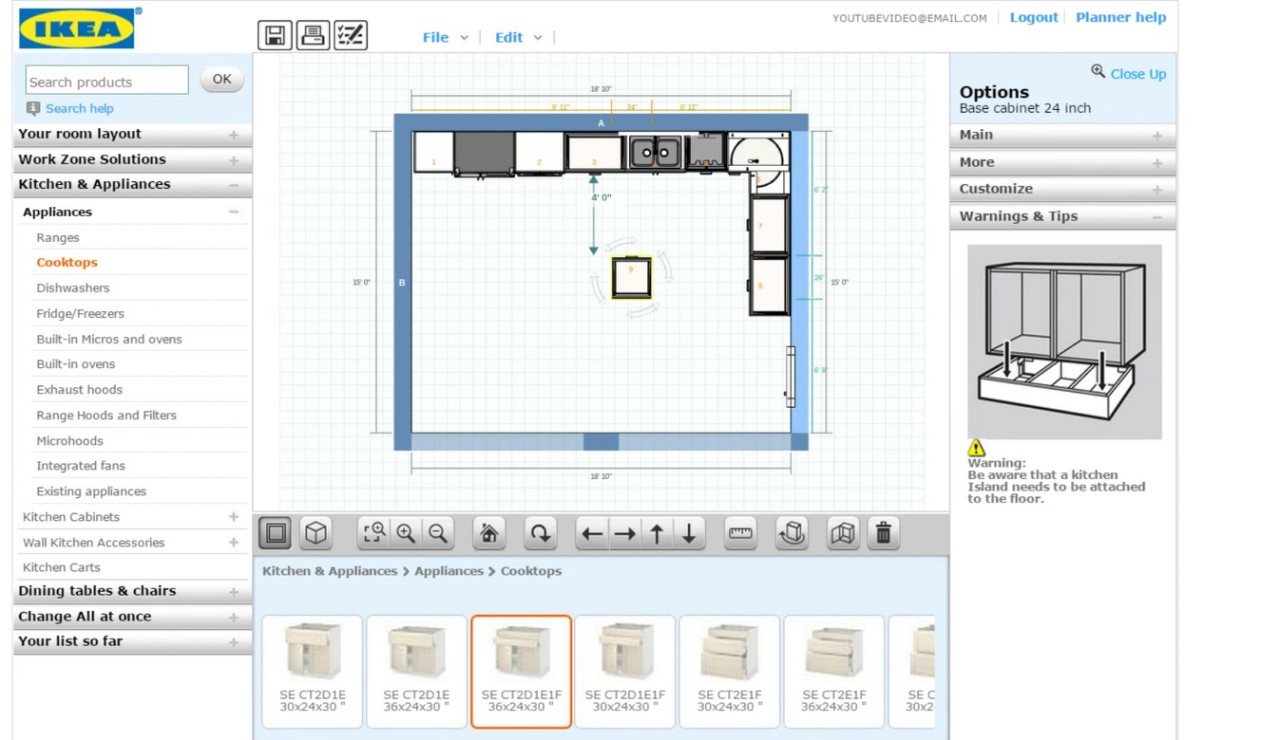Viewport: 1280px width, 740px height.
Task: Select Ranges in Appliances list
Action: [58, 238]
